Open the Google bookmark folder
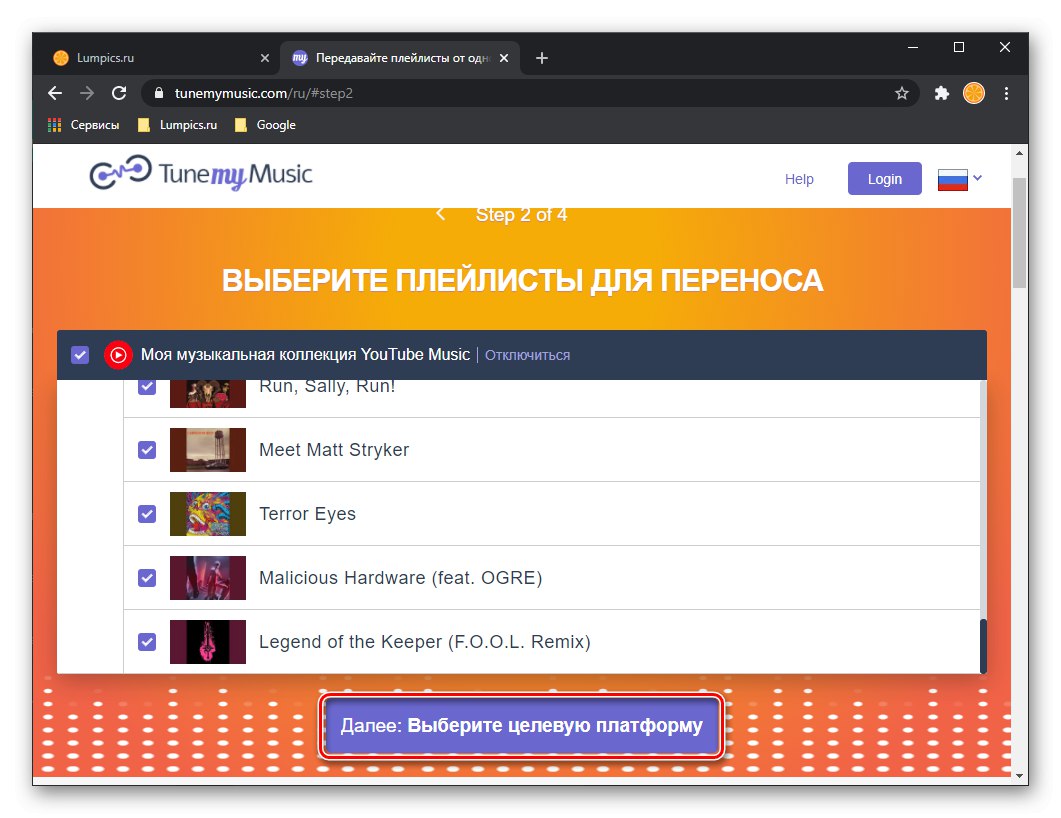The width and height of the screenshot is (1061, 818). tap(265, 124)
